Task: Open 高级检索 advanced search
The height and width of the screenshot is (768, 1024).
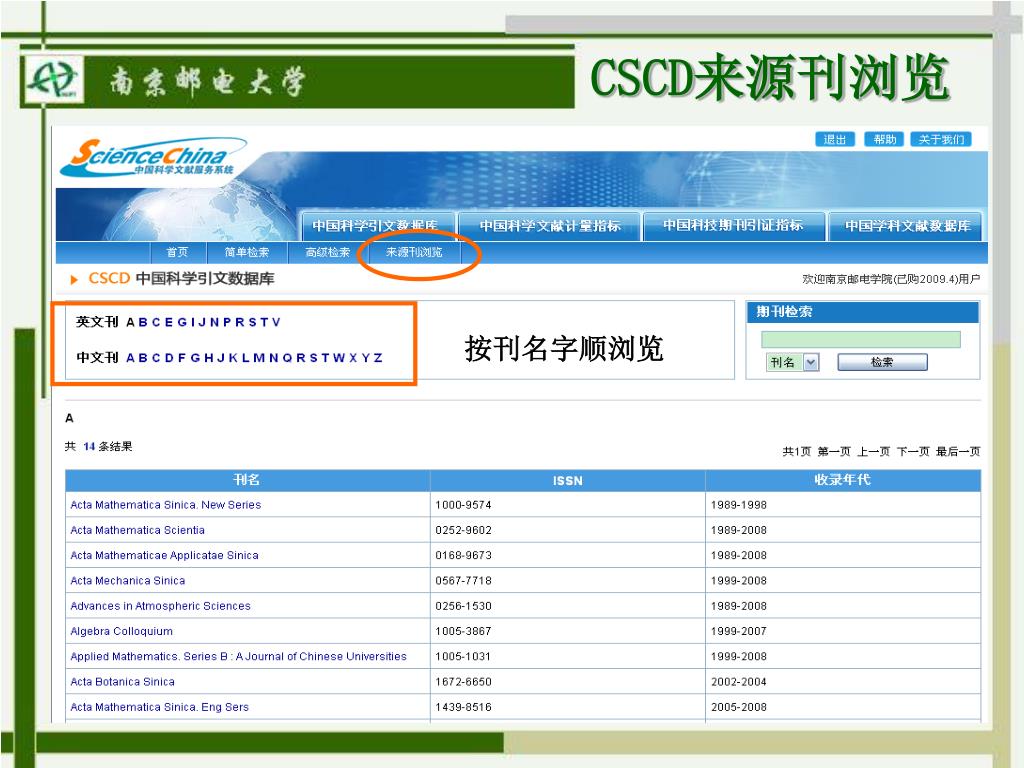Action: coord(328,252)
